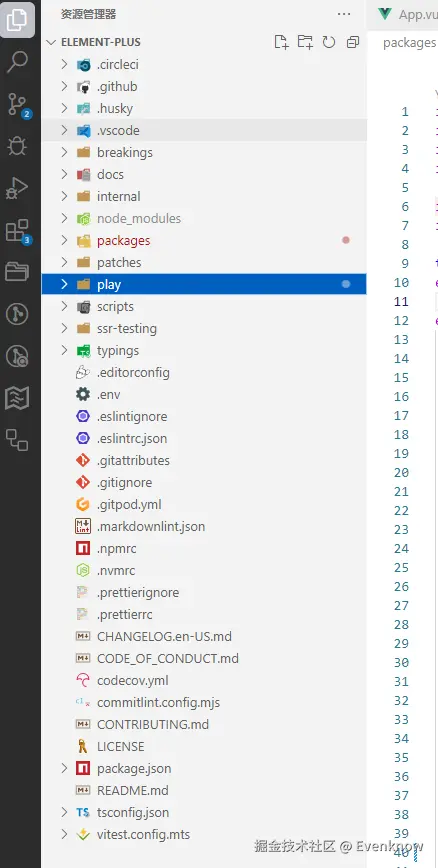The height and width of the screenshot is (868, 438).
Task: Click the New Folder icon
Action: click(305, 42)
